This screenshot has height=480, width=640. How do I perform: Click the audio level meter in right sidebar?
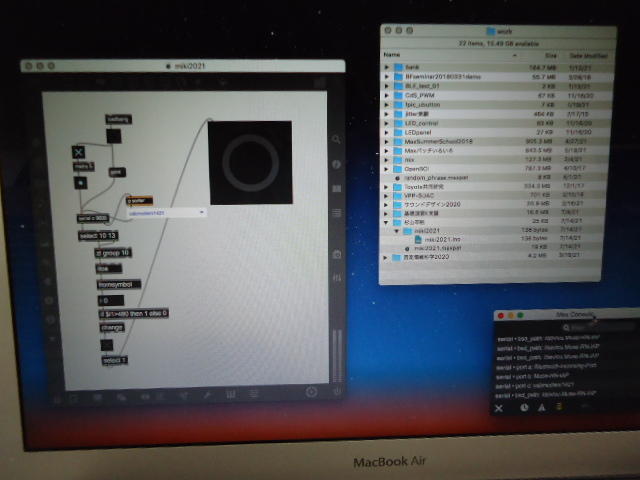coord(337,355)
